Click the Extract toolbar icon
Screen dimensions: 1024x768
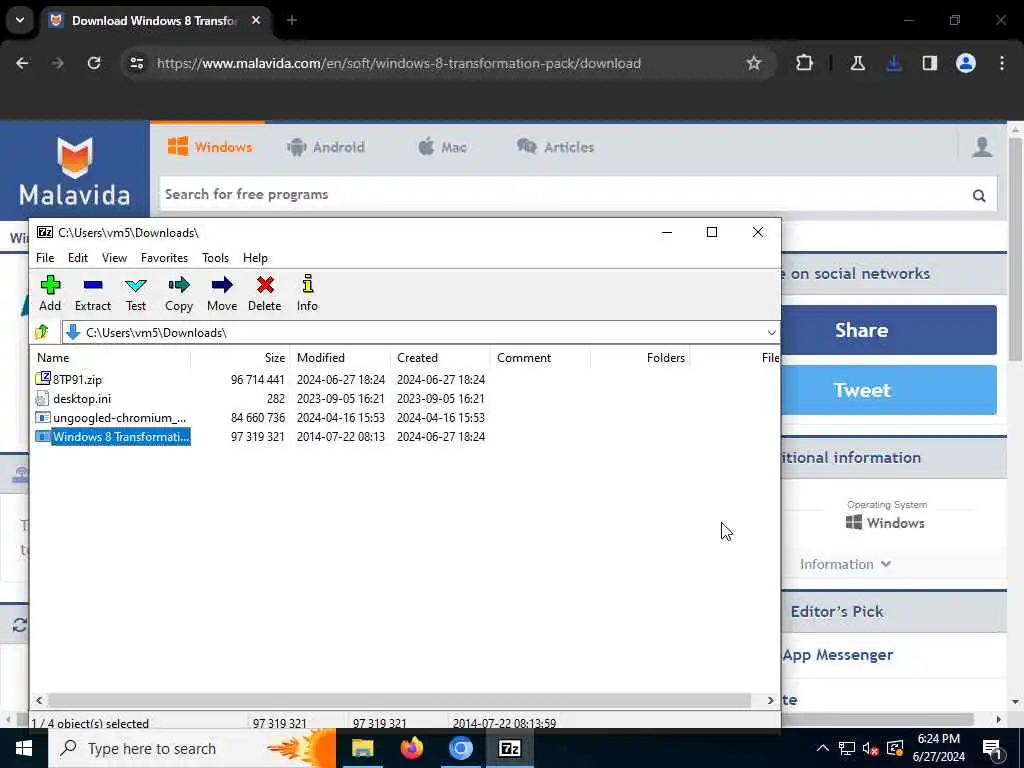click(x=93, y=293)
